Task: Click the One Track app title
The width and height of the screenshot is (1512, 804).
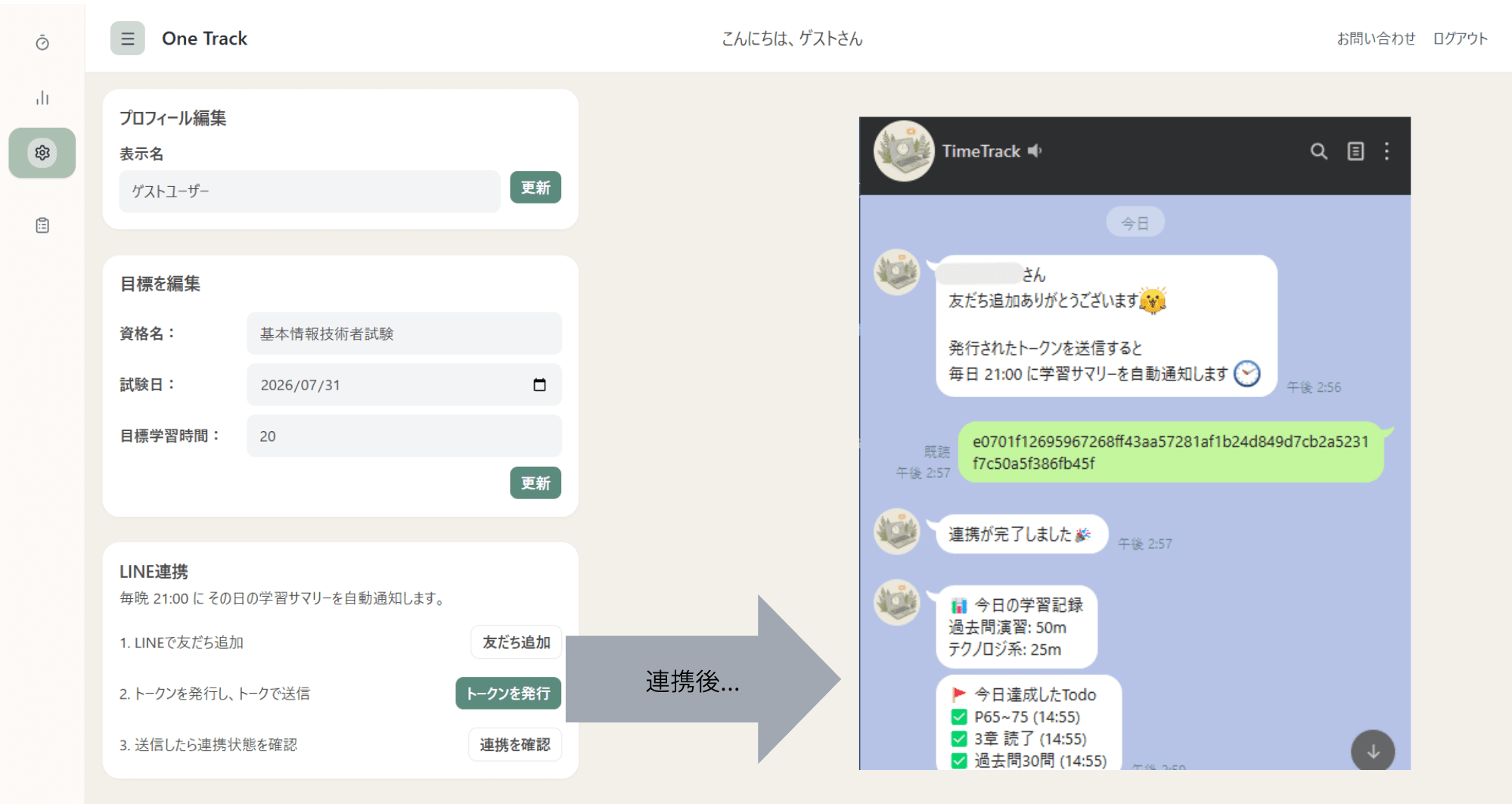Action: tap(204, 39)
